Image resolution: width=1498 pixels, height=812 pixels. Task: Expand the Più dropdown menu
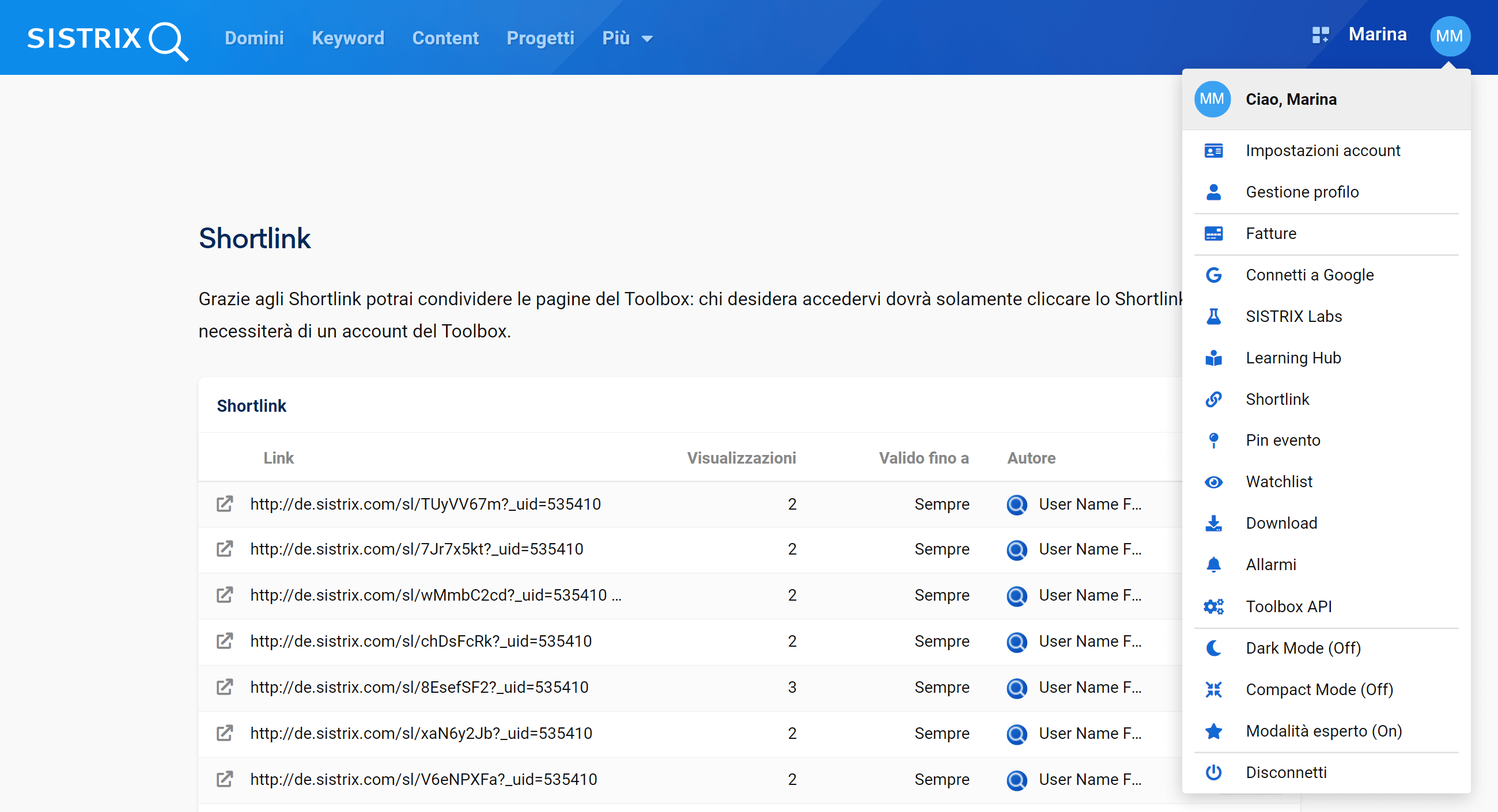pyautogui.click(x=627, y=39)
